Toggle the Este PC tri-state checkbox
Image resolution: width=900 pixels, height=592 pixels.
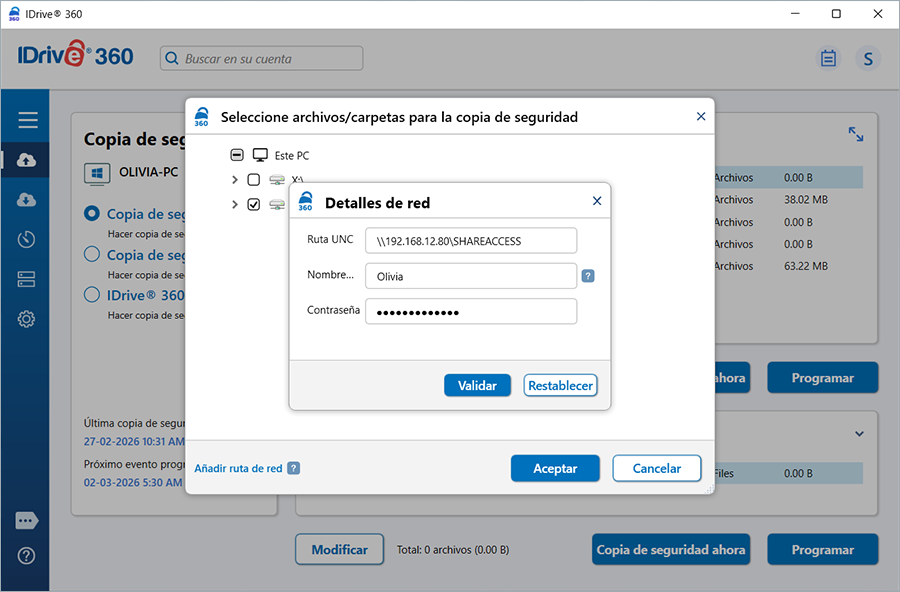236,155
